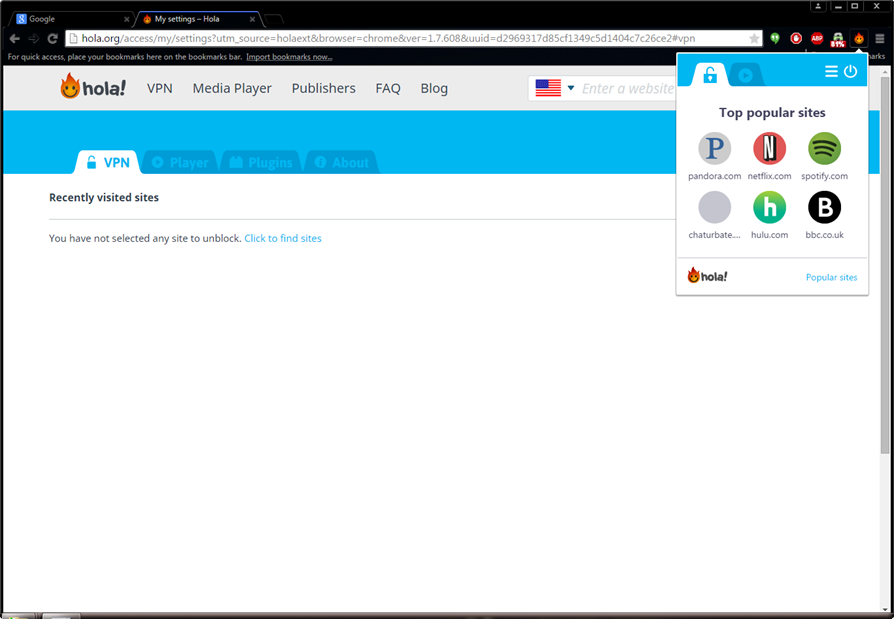894x619 pixels.
Task: Reload the current page
Action: [52, 38]
